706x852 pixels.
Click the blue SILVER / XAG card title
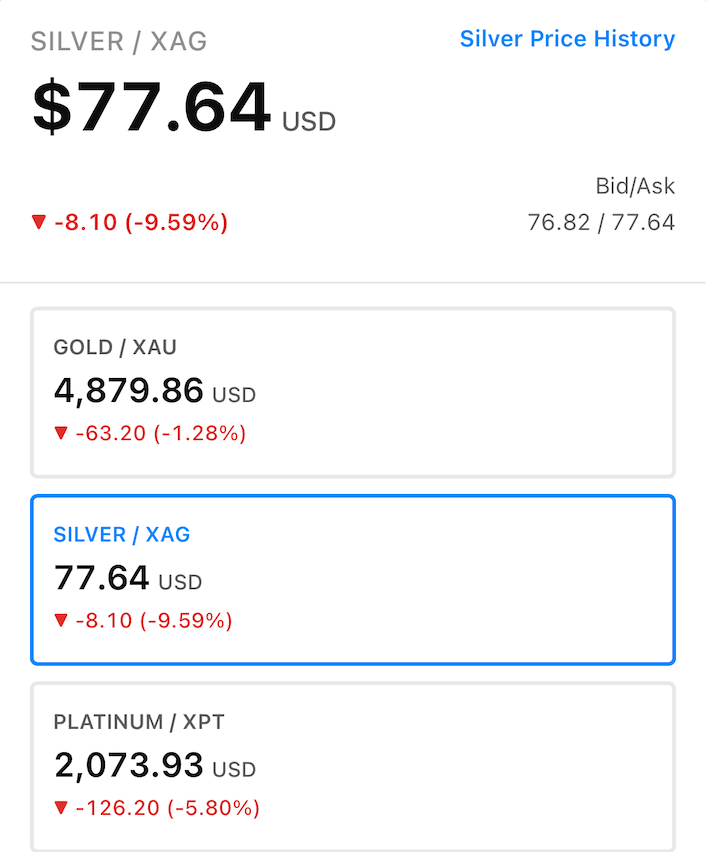pos(122,534)
